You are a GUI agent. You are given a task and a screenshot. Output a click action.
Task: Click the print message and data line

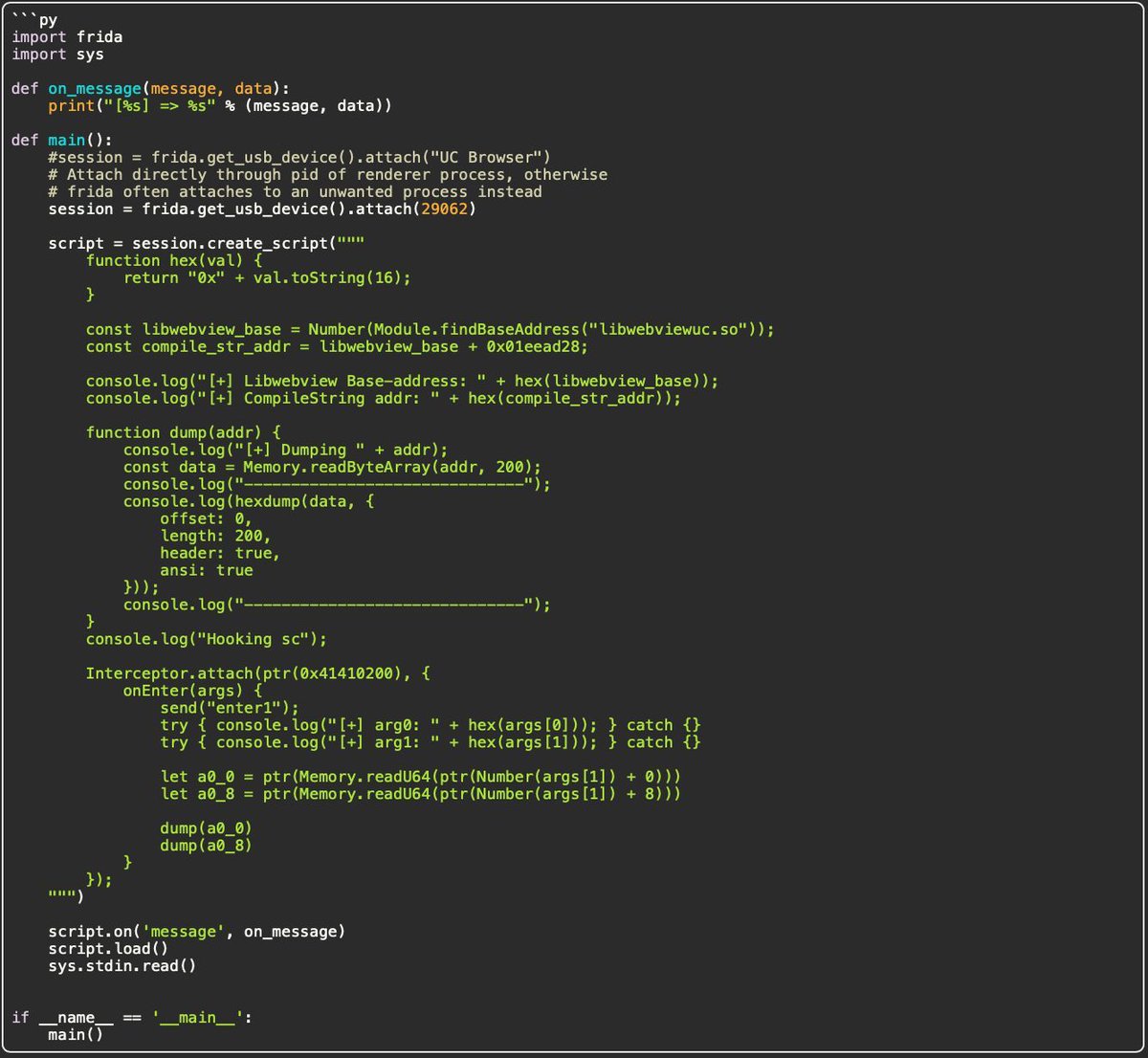[x=220, y=105]
